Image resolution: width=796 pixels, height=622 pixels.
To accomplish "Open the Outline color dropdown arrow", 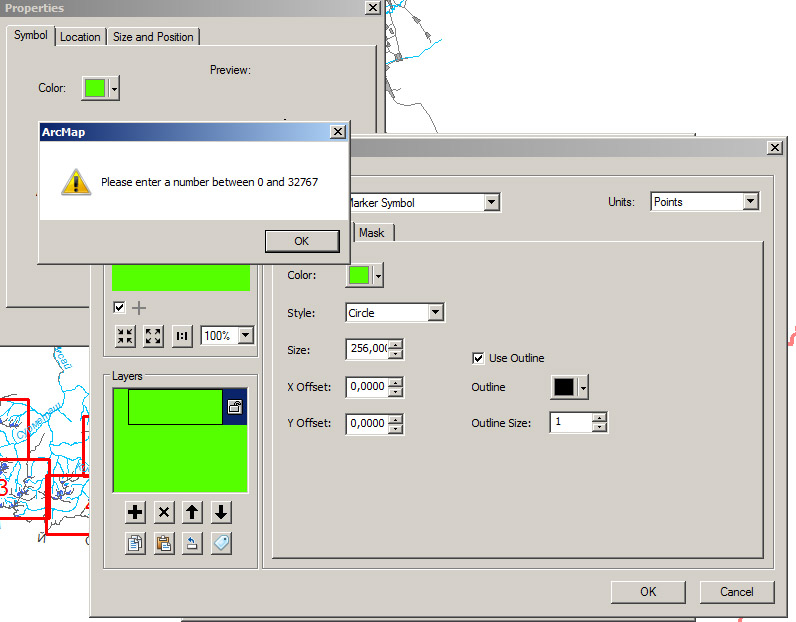I will tap(583, 388).
